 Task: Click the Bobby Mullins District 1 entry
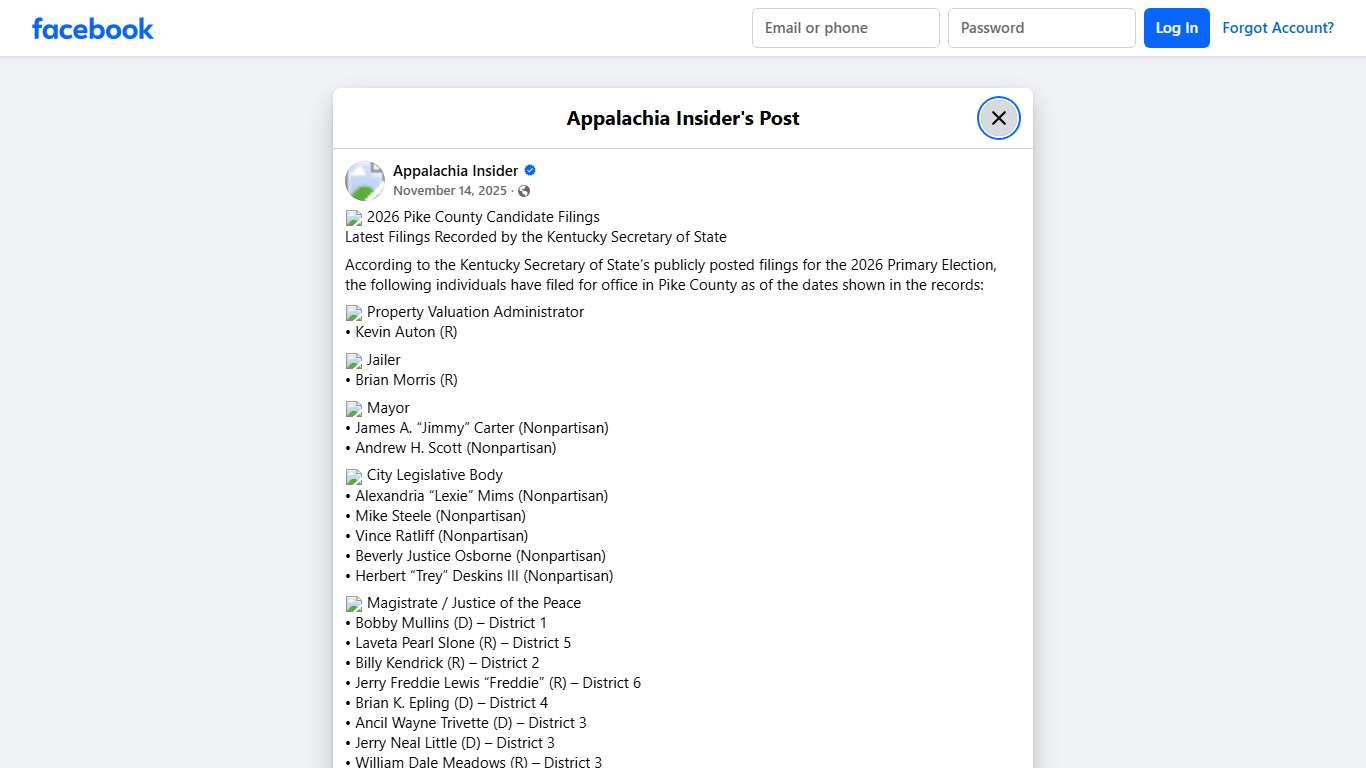[445, 622]
